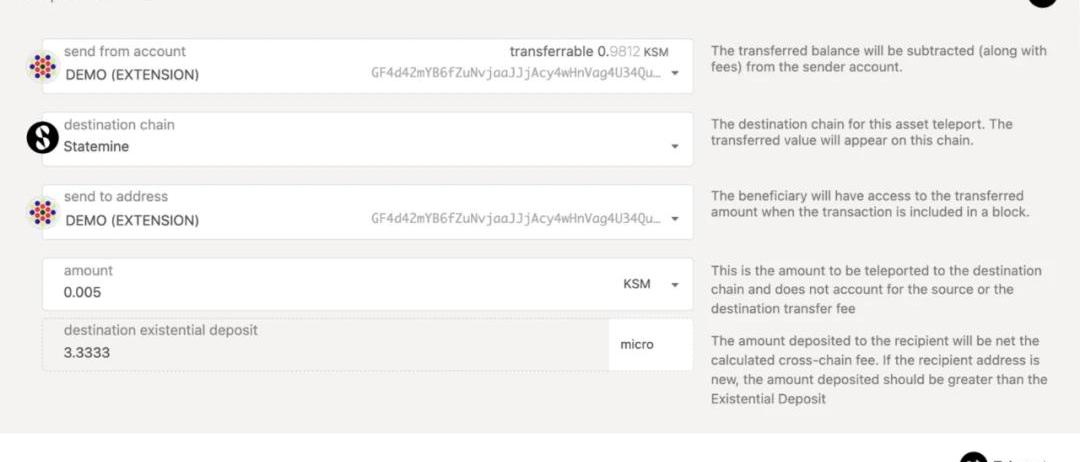Expand the send to address dropdown arrow

coord(675,220)
